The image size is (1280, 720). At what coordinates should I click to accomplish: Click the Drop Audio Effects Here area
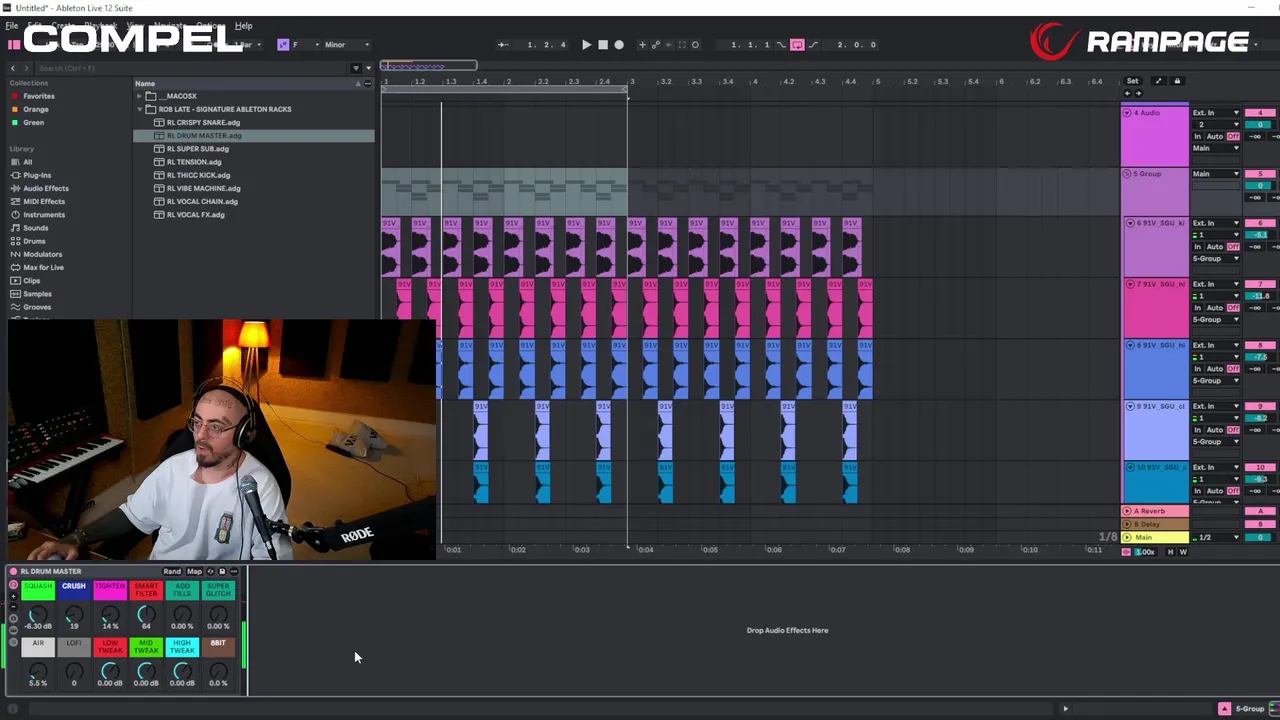(787, 631)
